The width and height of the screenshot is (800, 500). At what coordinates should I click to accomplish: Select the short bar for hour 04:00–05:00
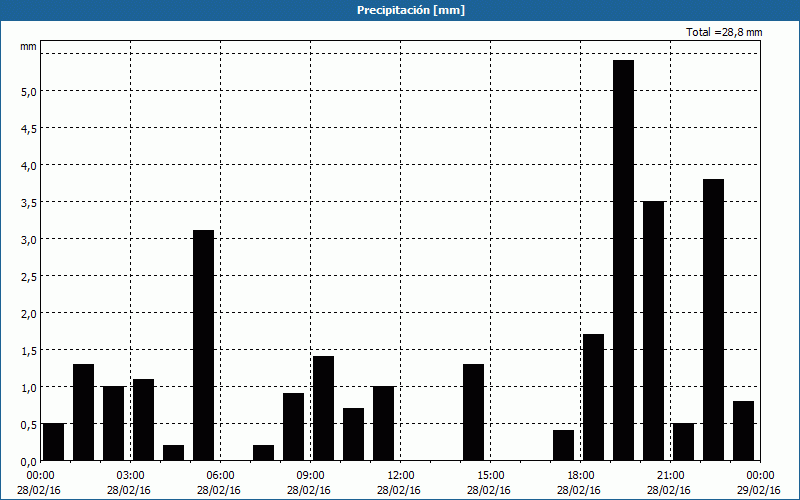173,453
